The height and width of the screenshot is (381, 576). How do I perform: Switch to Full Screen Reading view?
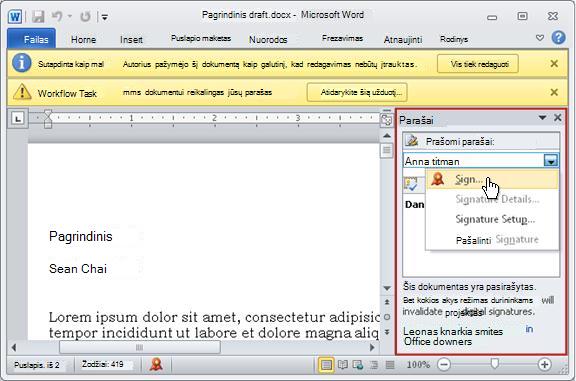point(342,365)
